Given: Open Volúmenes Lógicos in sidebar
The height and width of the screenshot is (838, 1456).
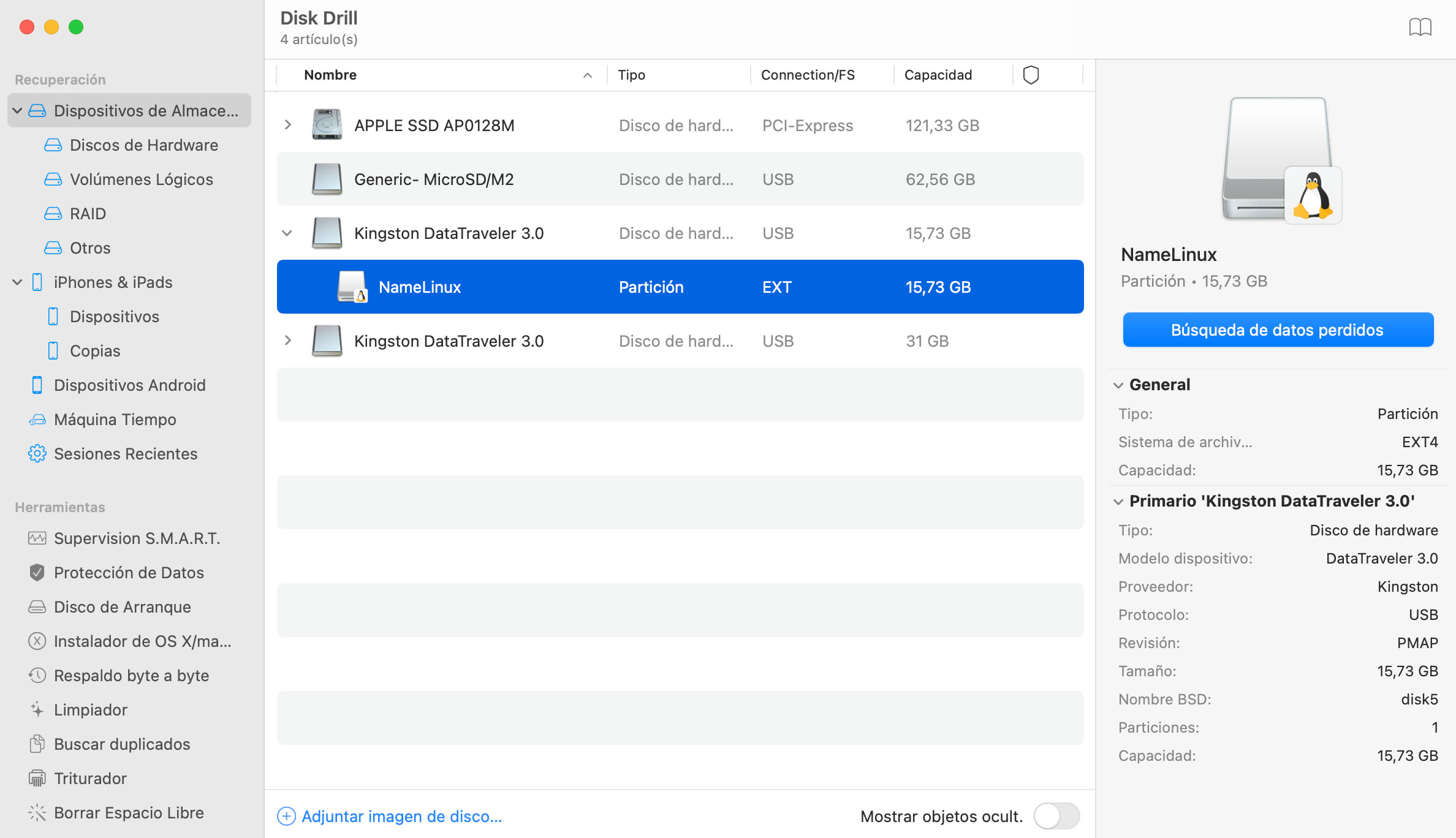Looking at the screenshot, I should pyautogui.click(x=142, y=179).
